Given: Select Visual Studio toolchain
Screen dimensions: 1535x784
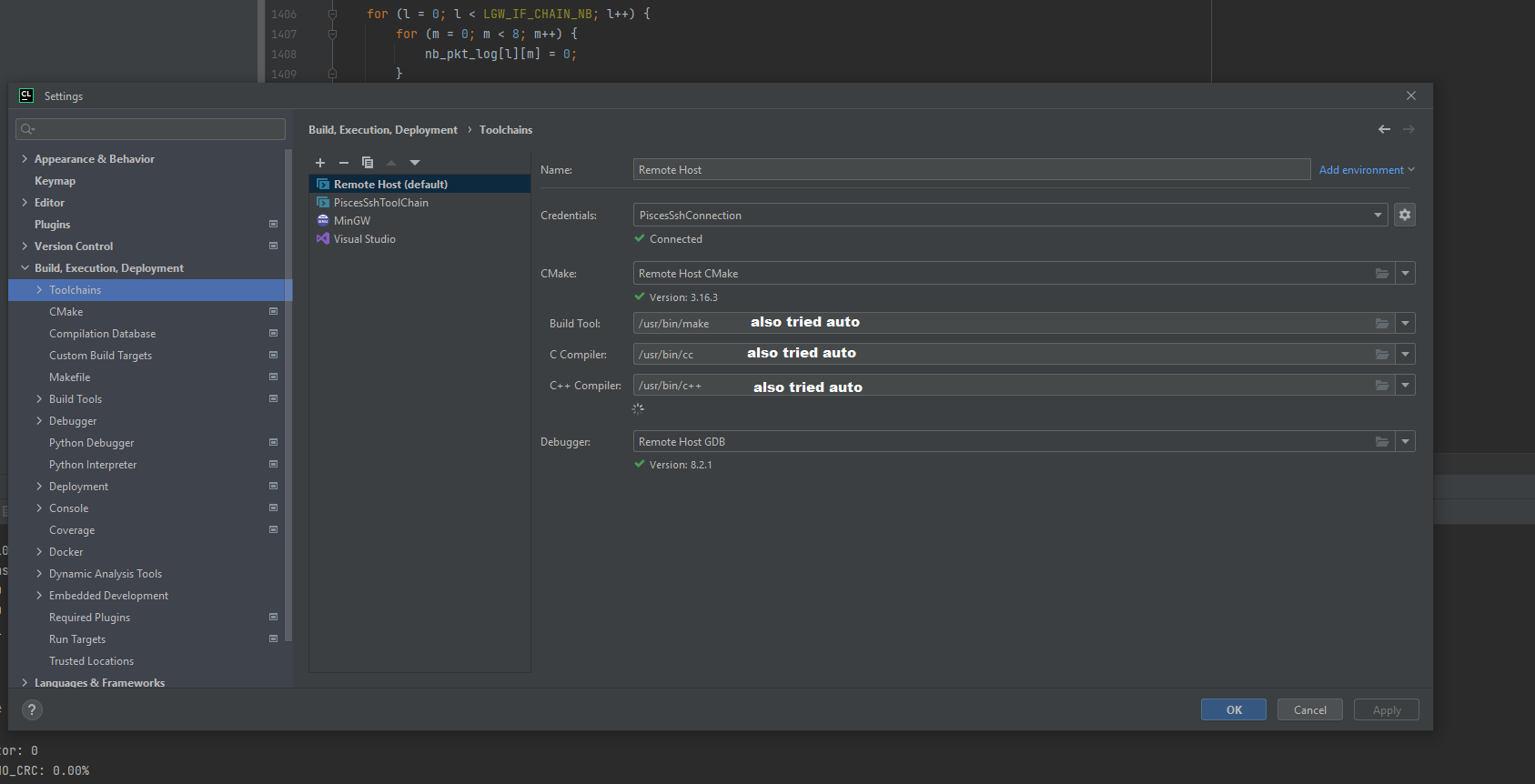Looking at the screenshot, I should click(364, 239).
